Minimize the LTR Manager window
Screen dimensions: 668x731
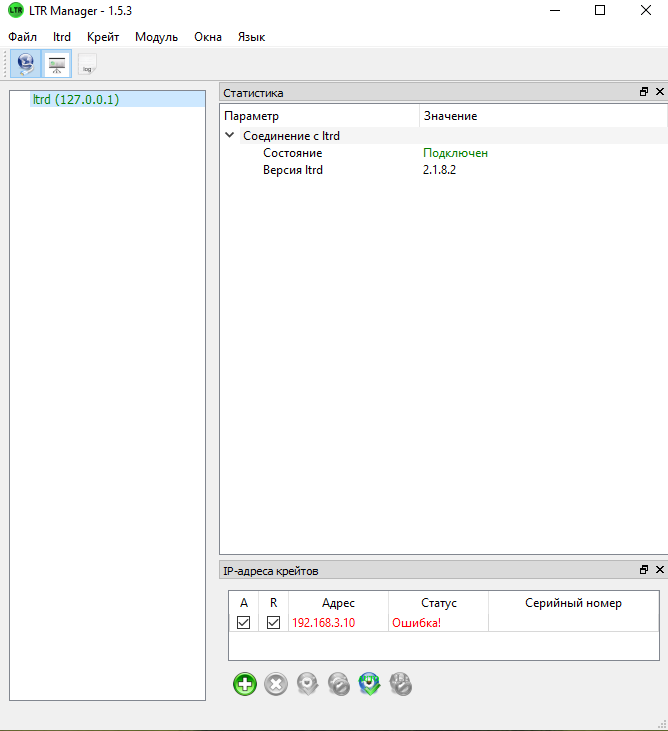555,10
